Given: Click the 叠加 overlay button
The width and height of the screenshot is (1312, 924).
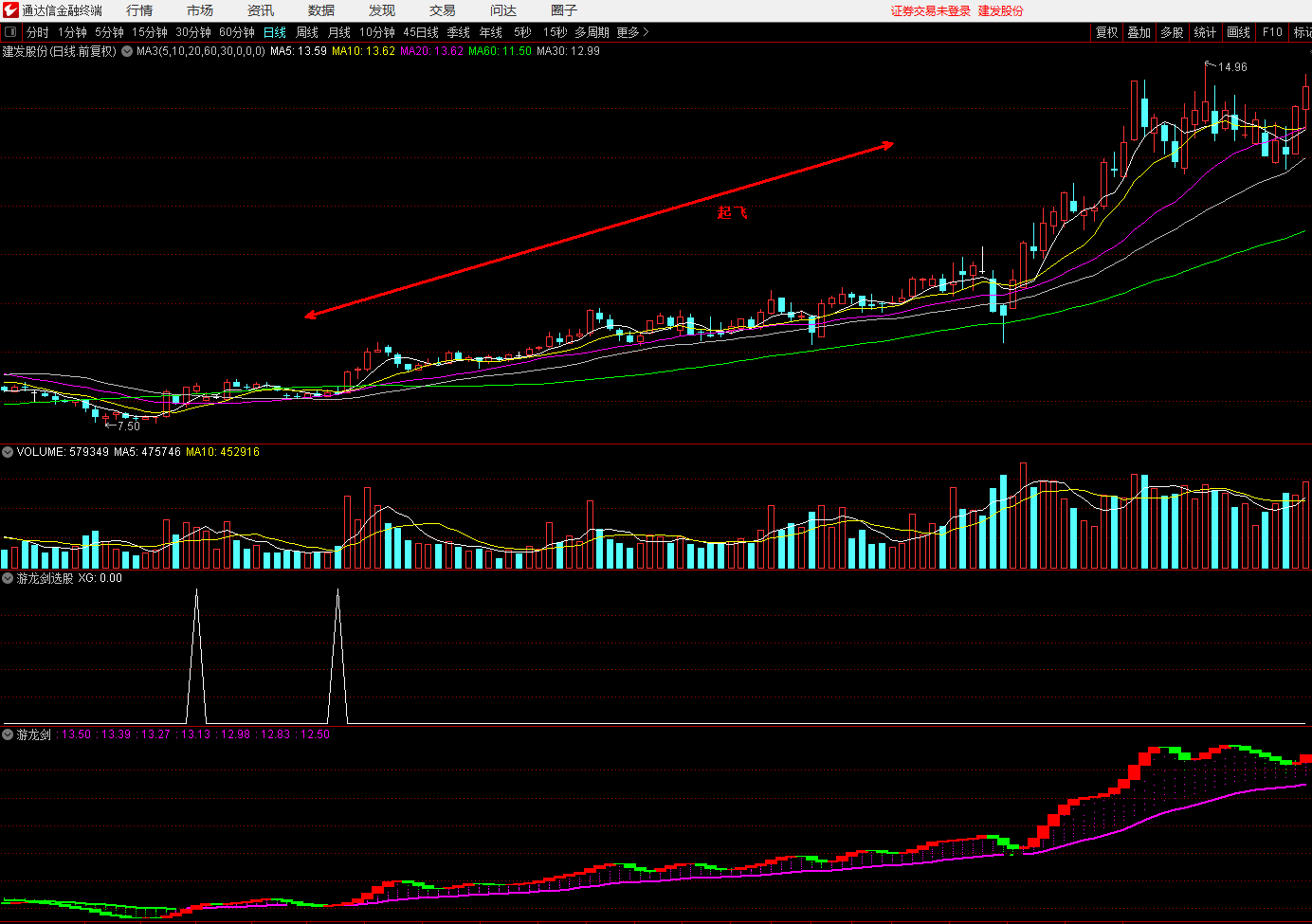Looking at the screenshot, I should [1139, 32].
